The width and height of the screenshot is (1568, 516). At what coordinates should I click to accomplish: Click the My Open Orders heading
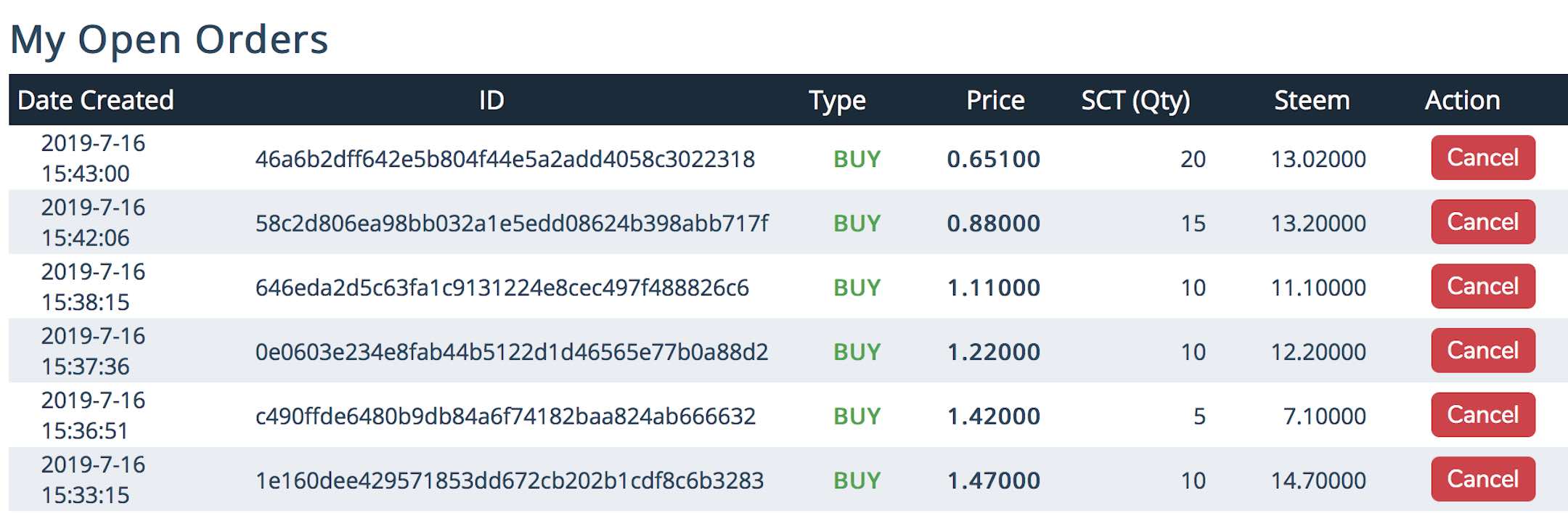(x=169, y=39)
